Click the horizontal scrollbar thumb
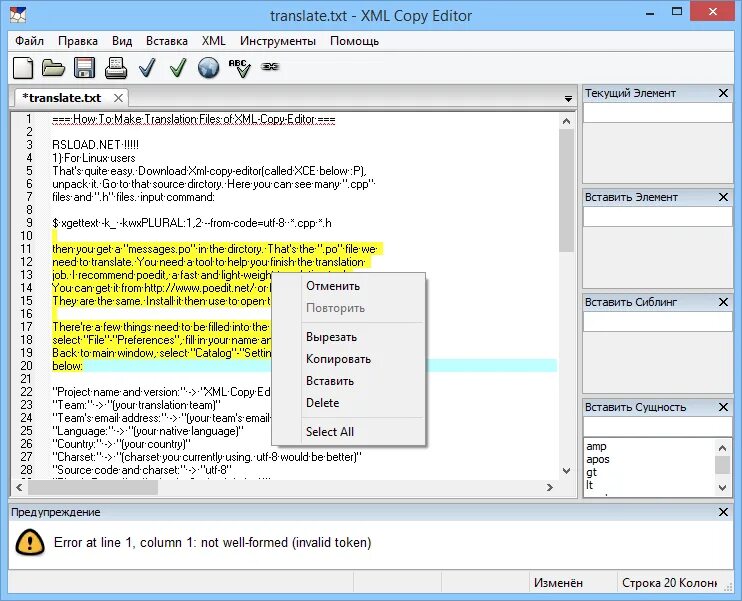742x601 pixels. [x=93, y=487]
